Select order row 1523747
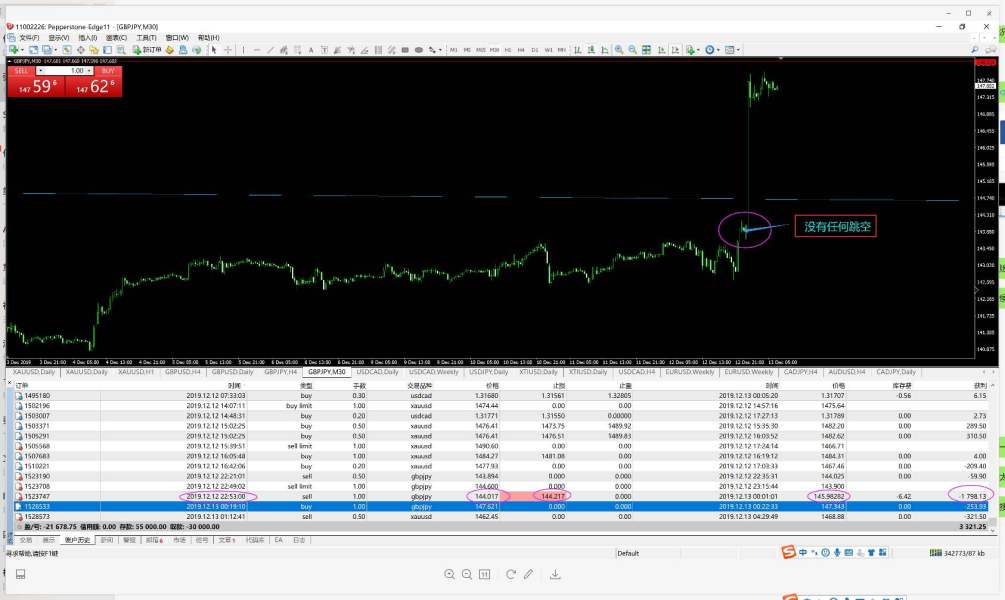Viewport: 1005px width, 600px height. tap(501, 496)
